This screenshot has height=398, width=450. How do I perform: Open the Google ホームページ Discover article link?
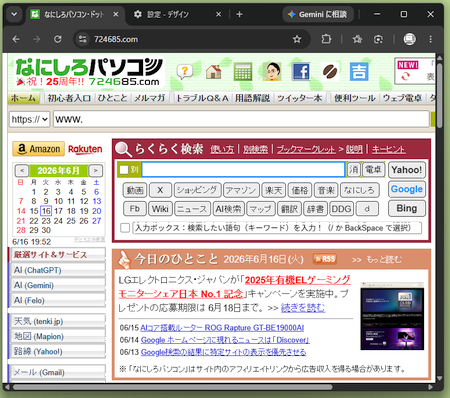pyautogui.click(x=225, y=340)
